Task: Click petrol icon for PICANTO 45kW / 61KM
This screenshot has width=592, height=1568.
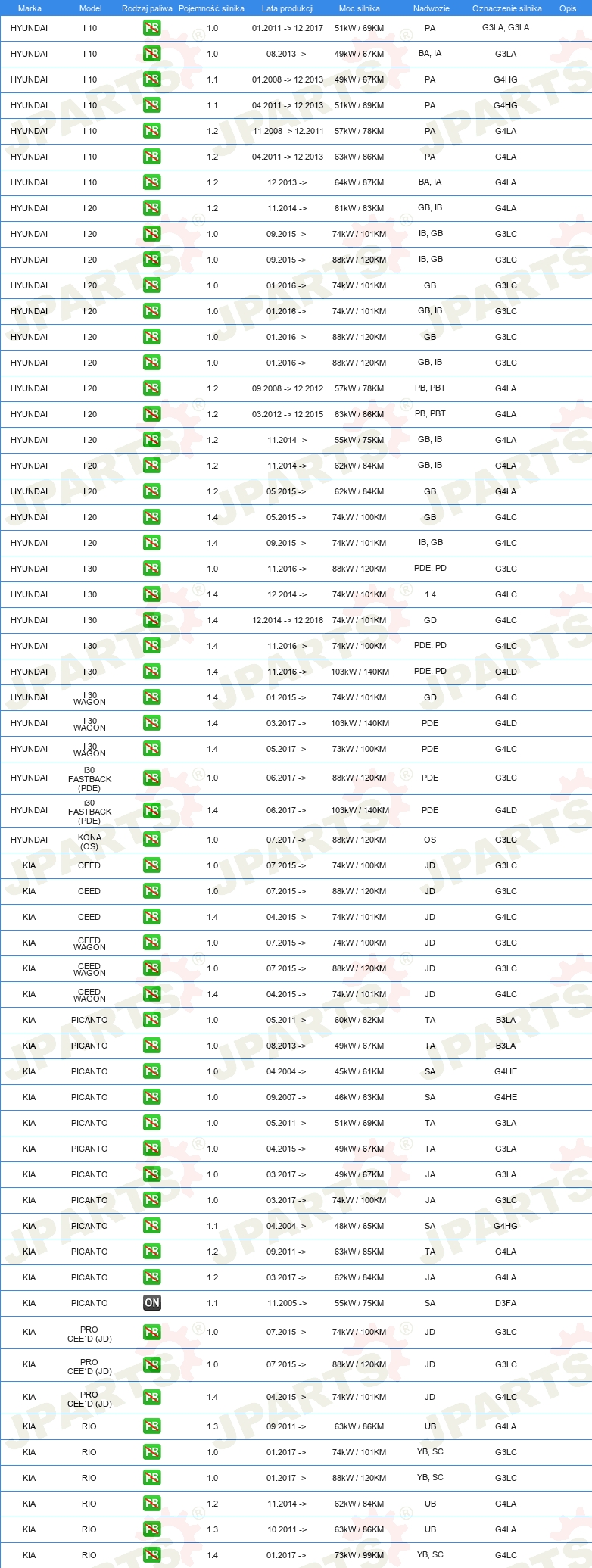Action: pos(152,1071)
